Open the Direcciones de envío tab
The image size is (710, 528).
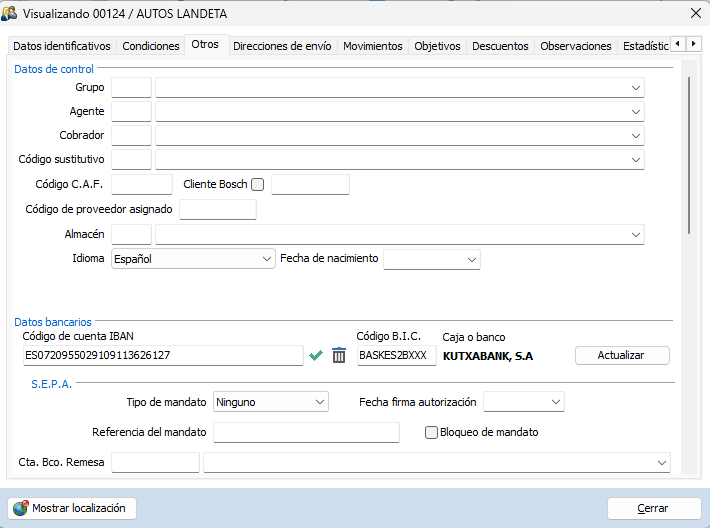point(284,46)
